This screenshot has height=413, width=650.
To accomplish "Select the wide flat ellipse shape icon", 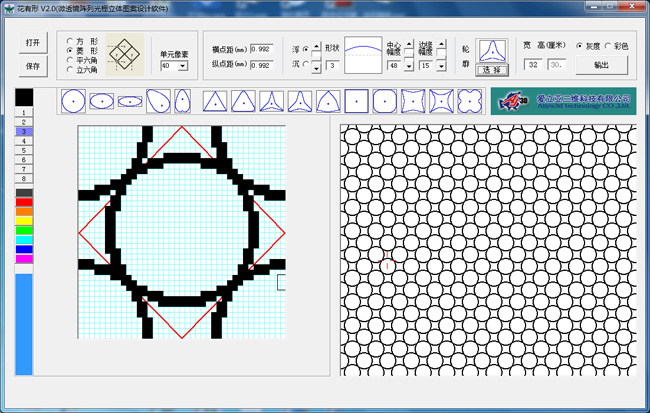I will pyautogui.click(x=129, y=101).
